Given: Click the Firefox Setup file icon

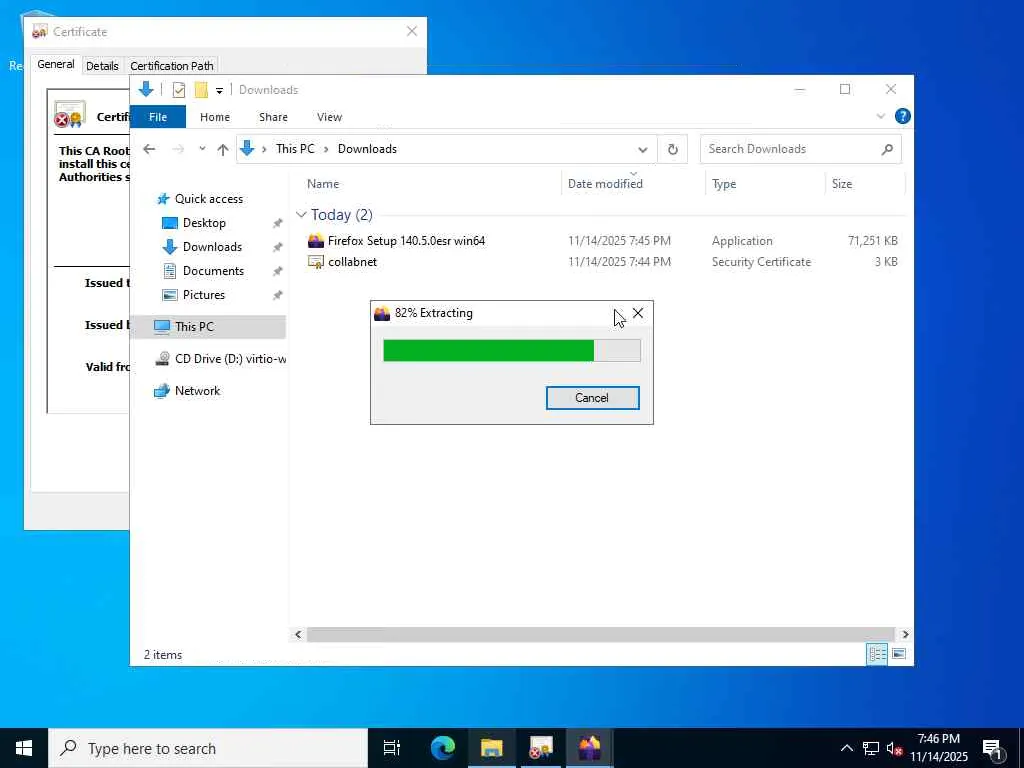Looking at the screenshot, I should [x=316, y=241].
